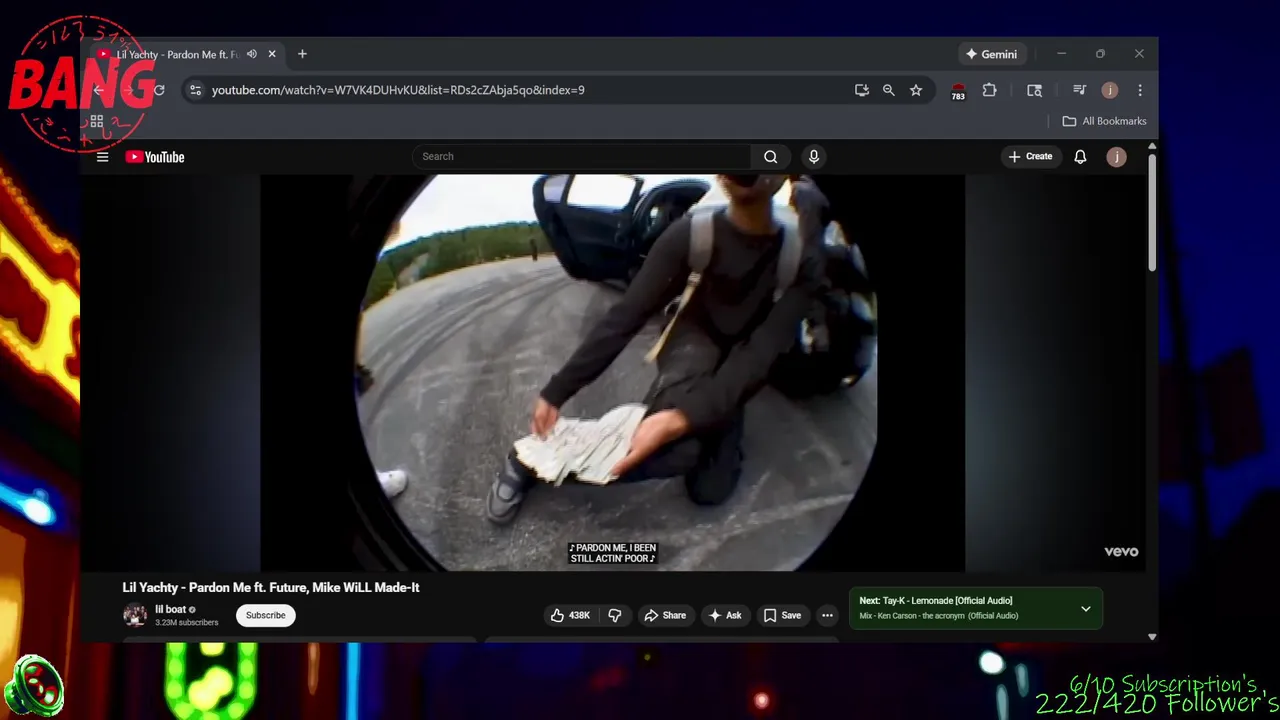The height and width of the screenshot is (720, 1280).
Task: Click the page scrollbar thumb
Action: click(x=1152, y=212)
